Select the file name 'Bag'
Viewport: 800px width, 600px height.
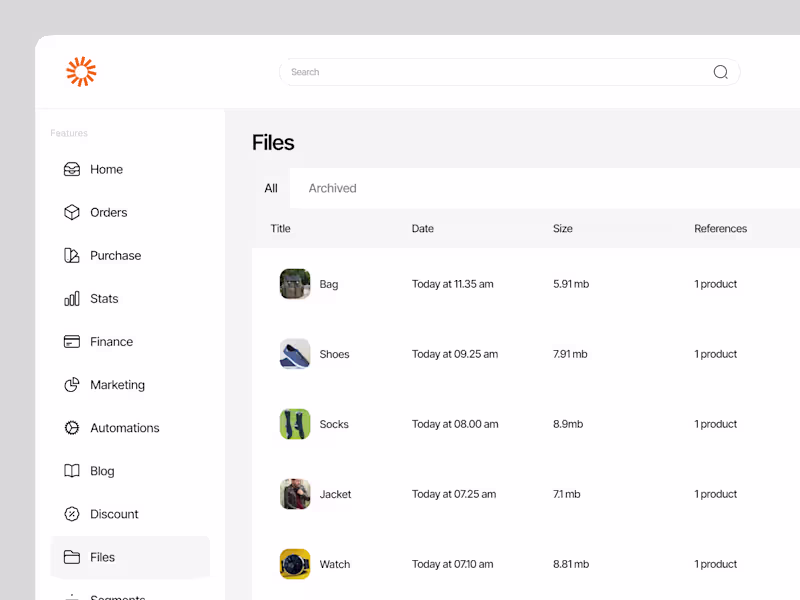point(329,284)
